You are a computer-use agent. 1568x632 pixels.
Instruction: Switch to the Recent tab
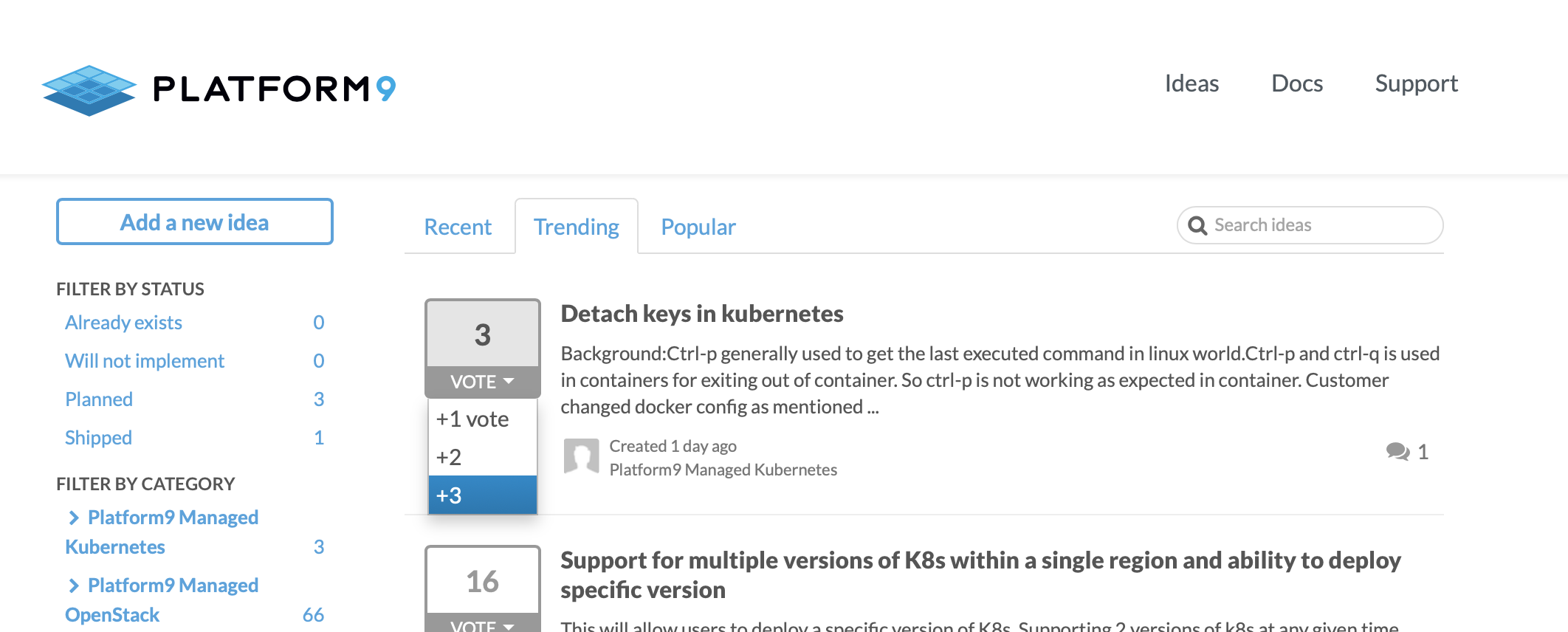(x=458, y=227)
